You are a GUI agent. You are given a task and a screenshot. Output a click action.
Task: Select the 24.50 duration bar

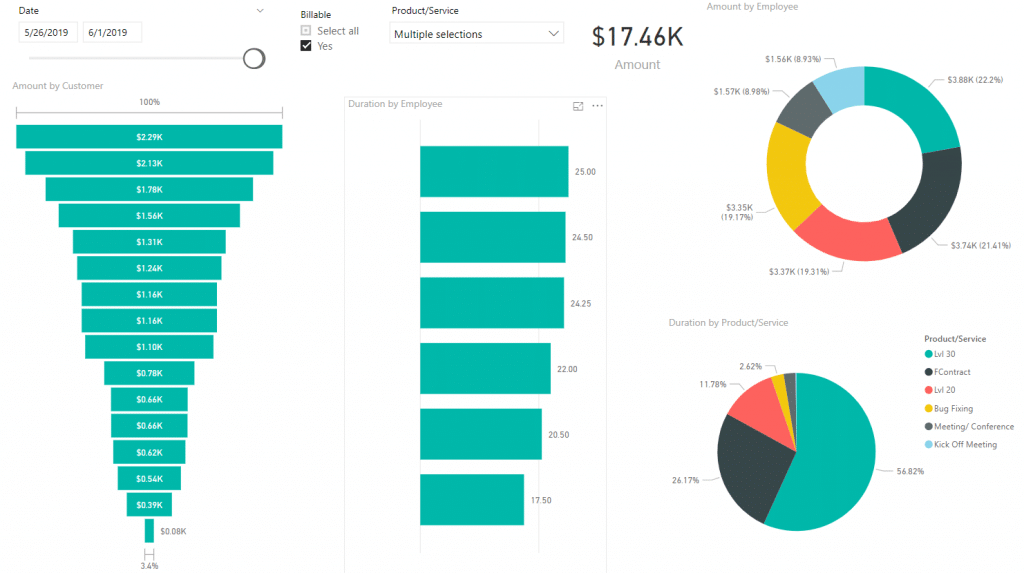492,237
